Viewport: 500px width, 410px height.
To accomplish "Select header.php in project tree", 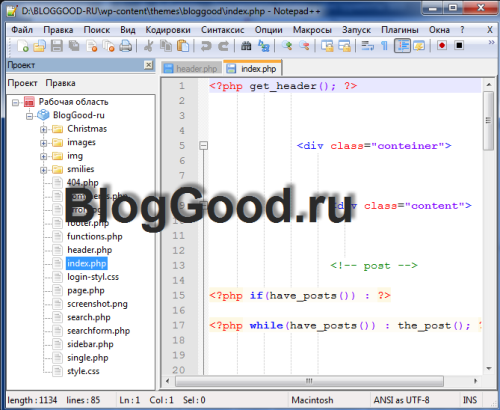I will tap(90, 250).
